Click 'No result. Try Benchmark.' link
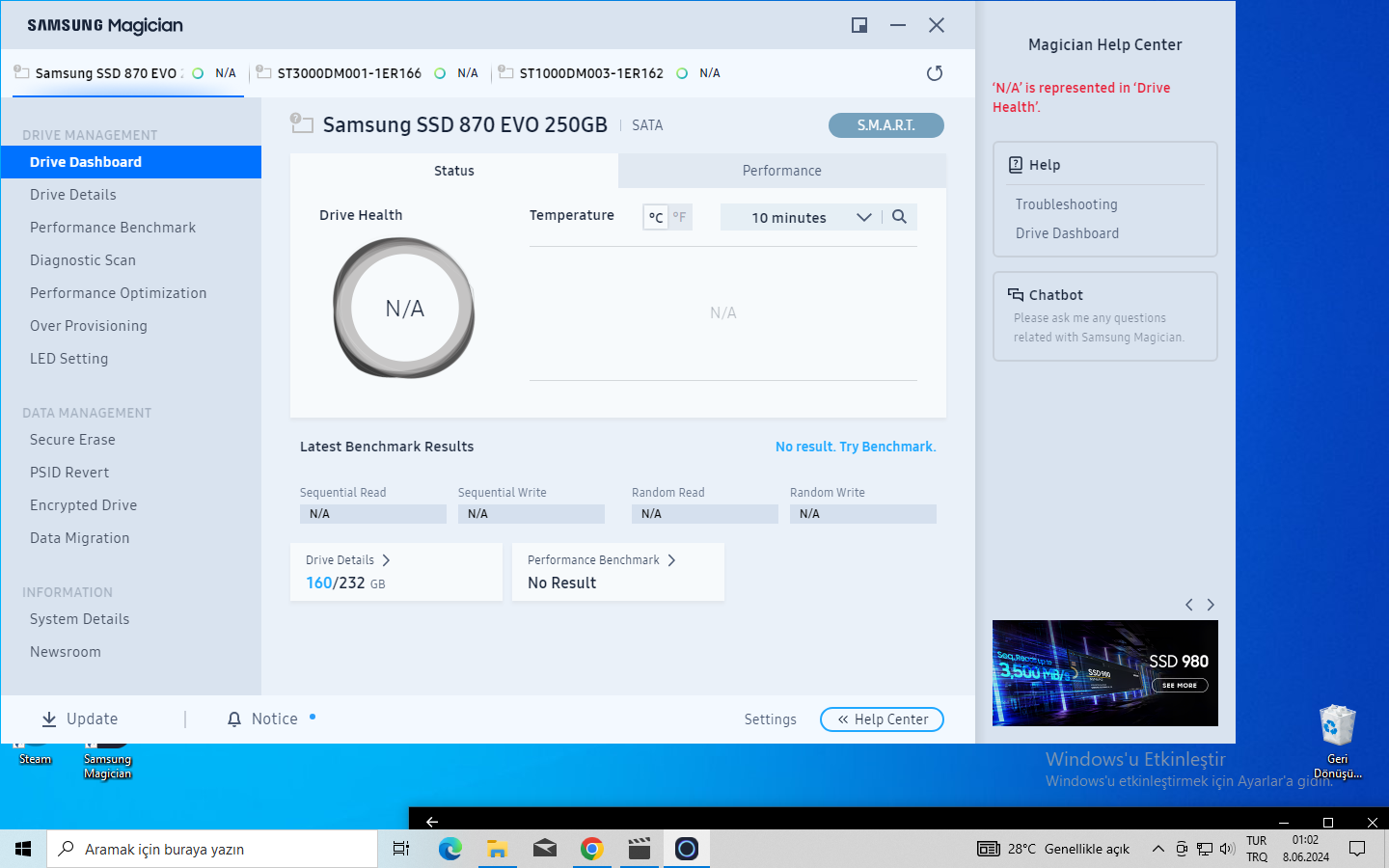This screenshot has width=1389, height=868. (856, 447)
